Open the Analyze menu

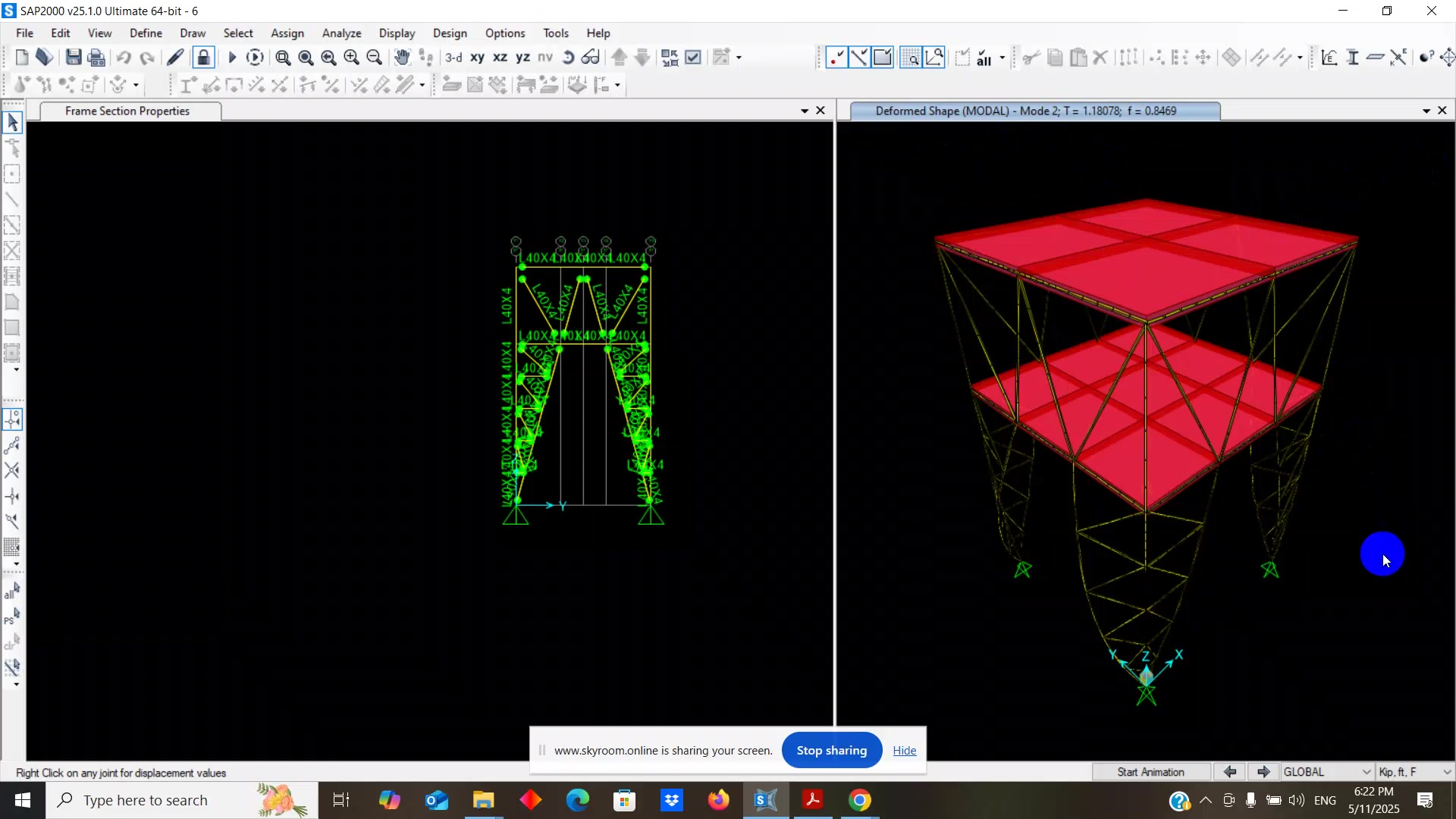click(341, 33)
